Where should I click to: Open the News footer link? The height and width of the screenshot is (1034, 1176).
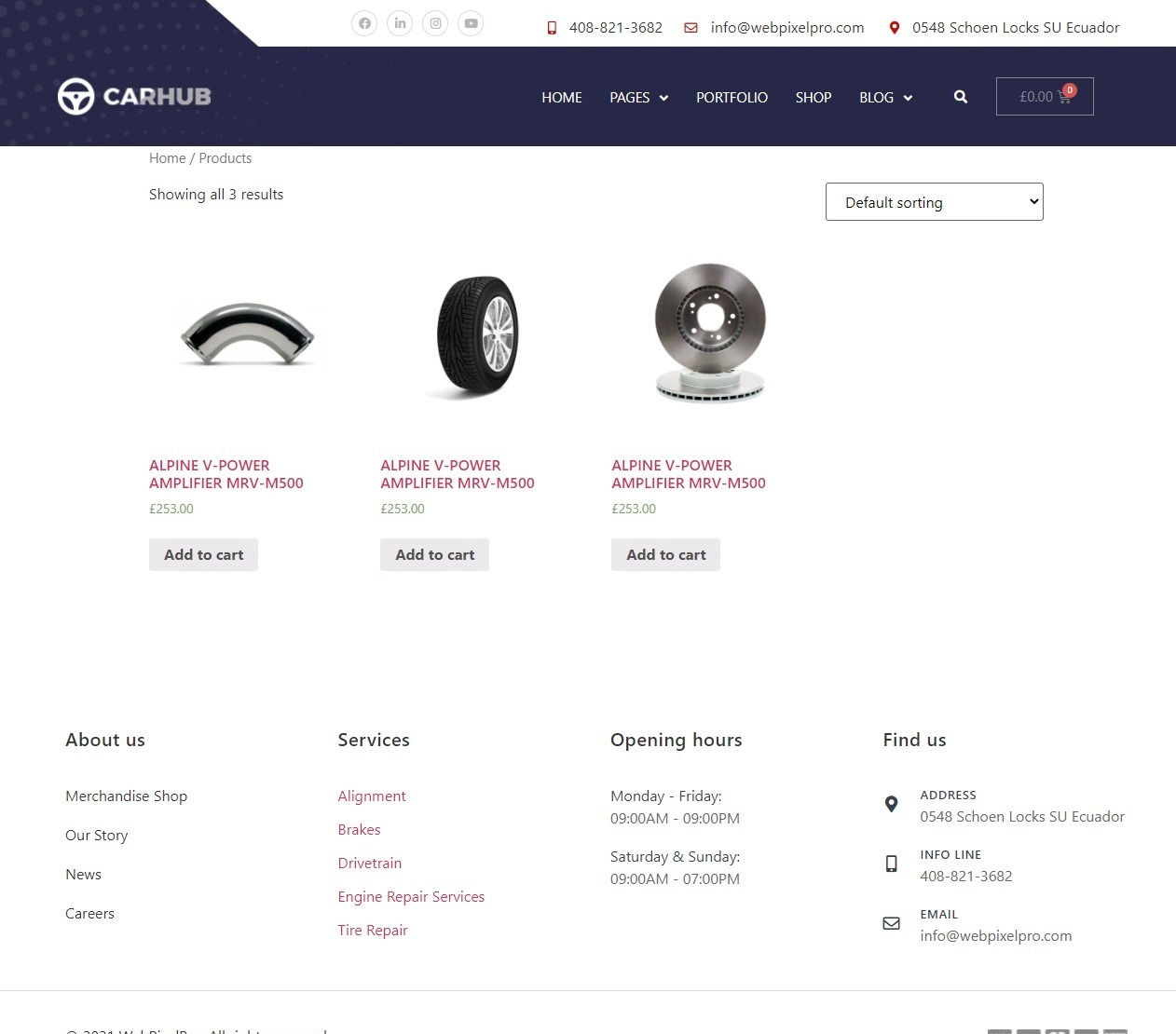point(83,874)
